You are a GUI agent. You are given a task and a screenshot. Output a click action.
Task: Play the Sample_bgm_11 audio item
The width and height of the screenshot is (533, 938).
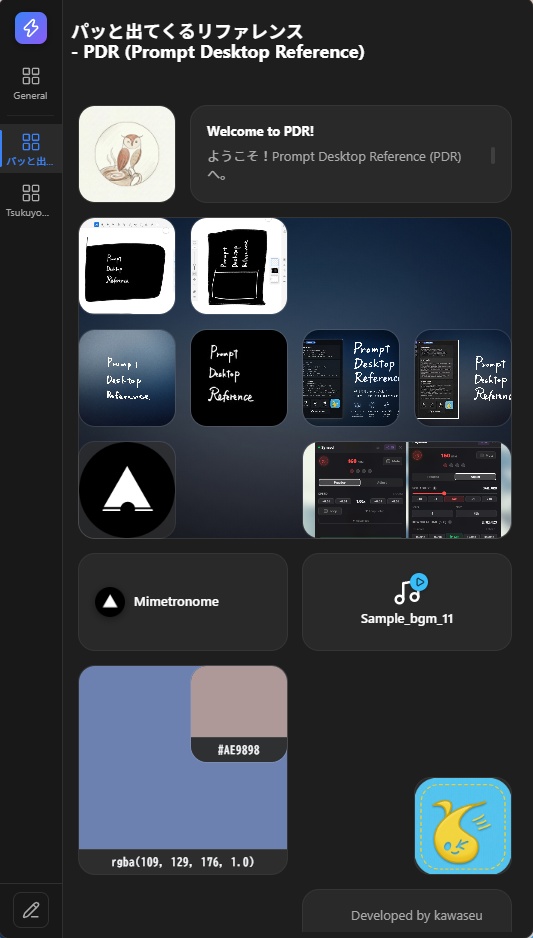coord(407,602)
